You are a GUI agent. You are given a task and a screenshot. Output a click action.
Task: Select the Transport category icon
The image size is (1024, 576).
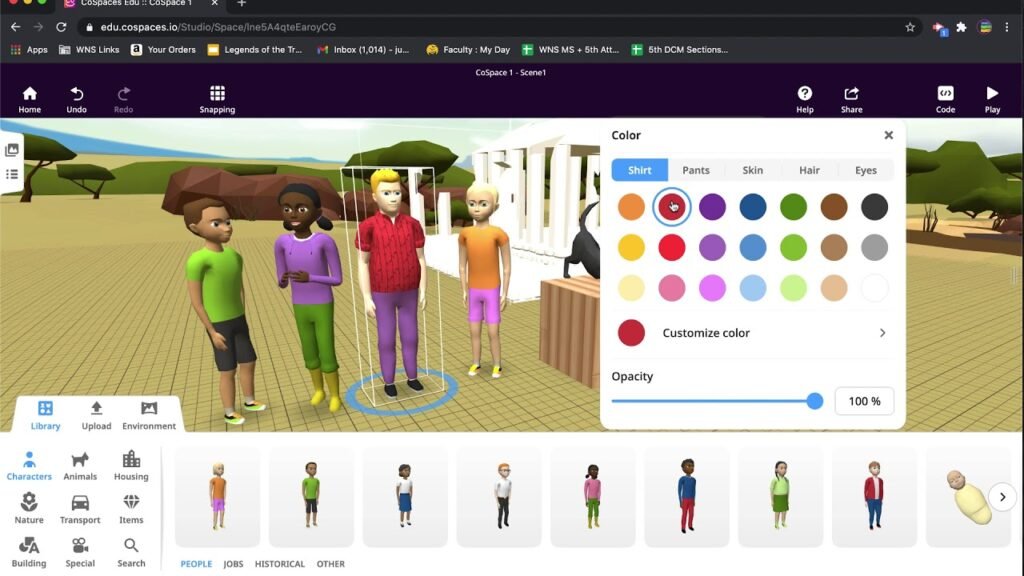pyautogui.click(x=80, y=503)
